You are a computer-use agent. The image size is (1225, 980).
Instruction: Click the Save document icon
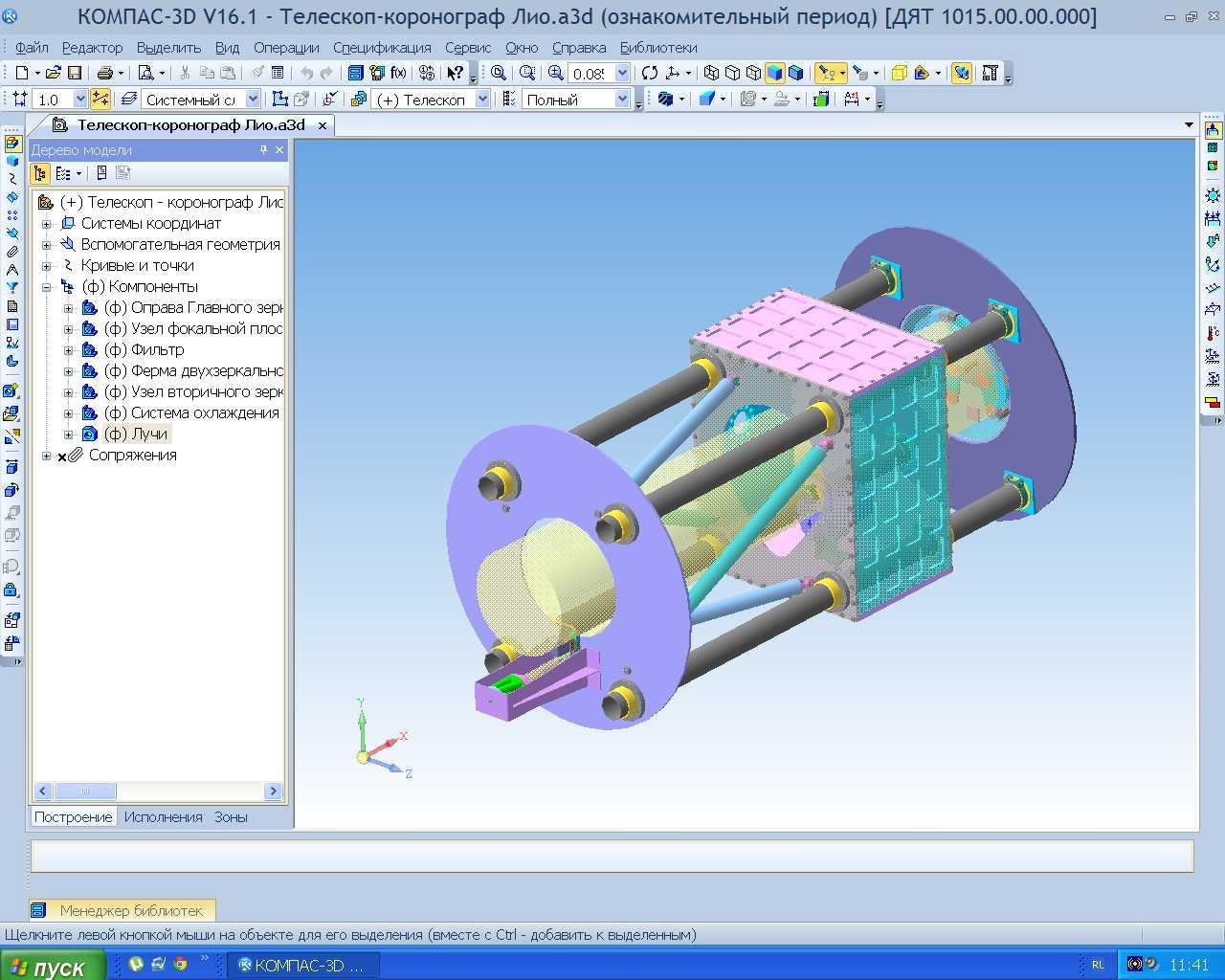click(75, 73)
